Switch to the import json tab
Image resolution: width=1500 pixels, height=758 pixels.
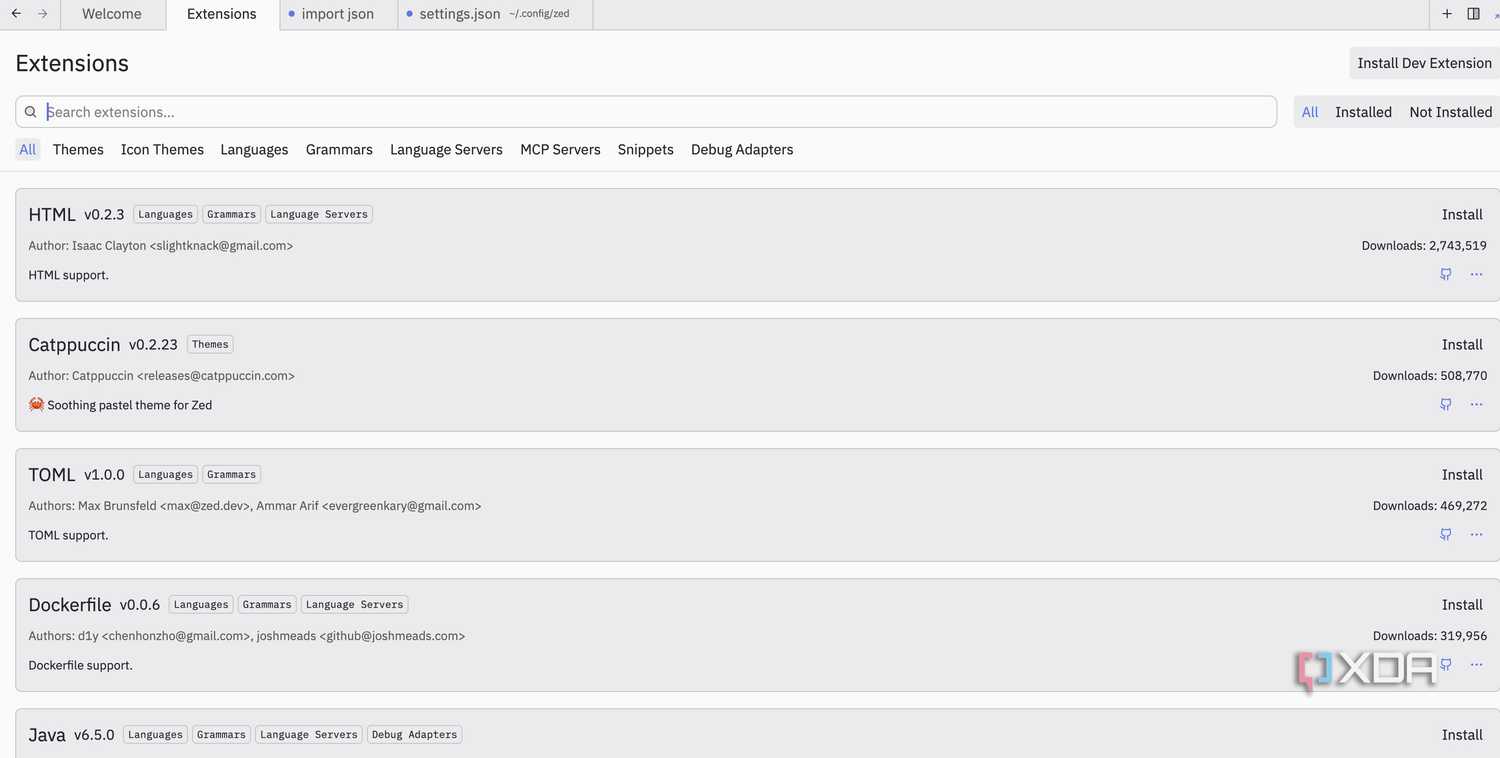[x=338, y=14]
